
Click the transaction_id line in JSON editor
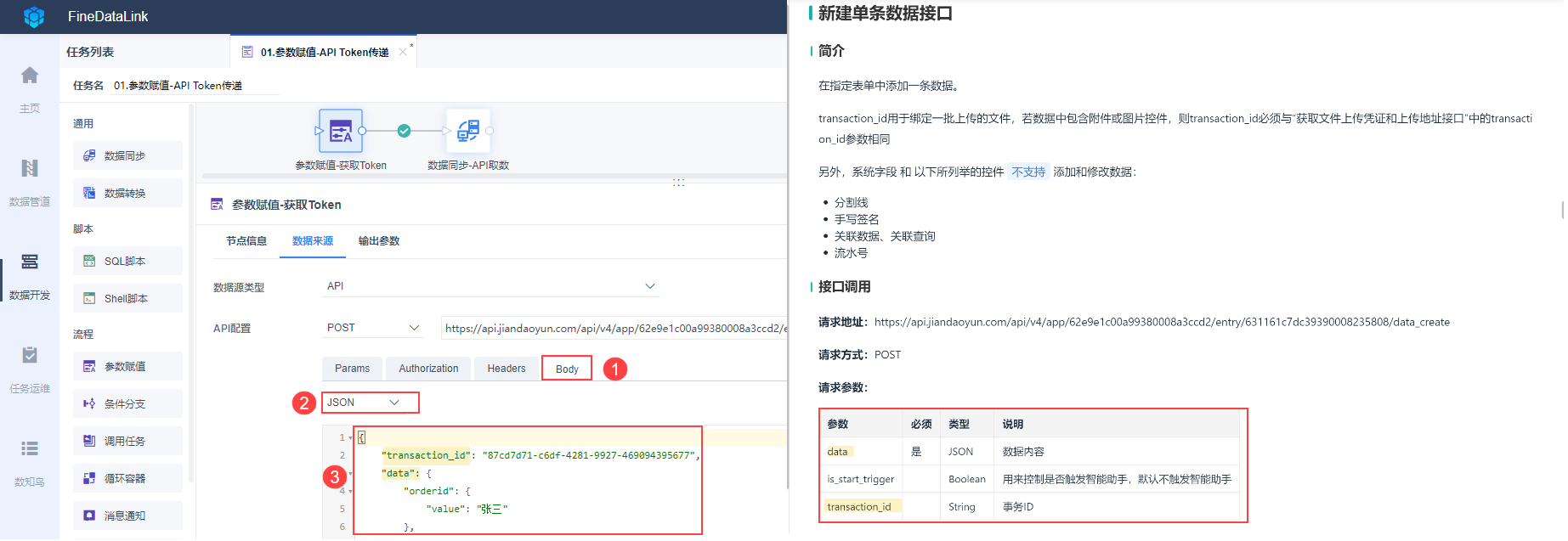tap(541, 455)
